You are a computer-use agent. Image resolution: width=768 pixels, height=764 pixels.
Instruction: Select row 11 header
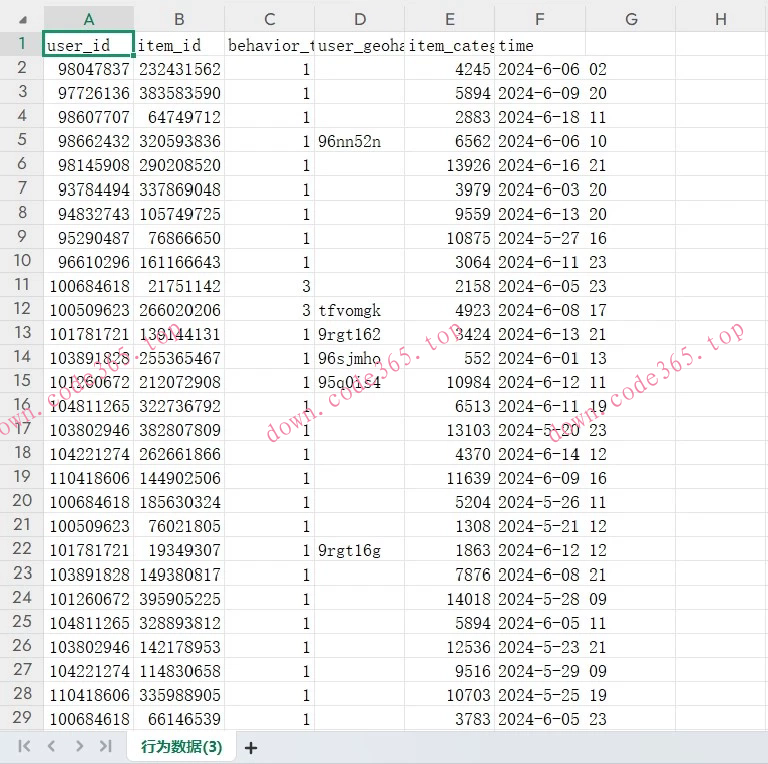(21, 285)
